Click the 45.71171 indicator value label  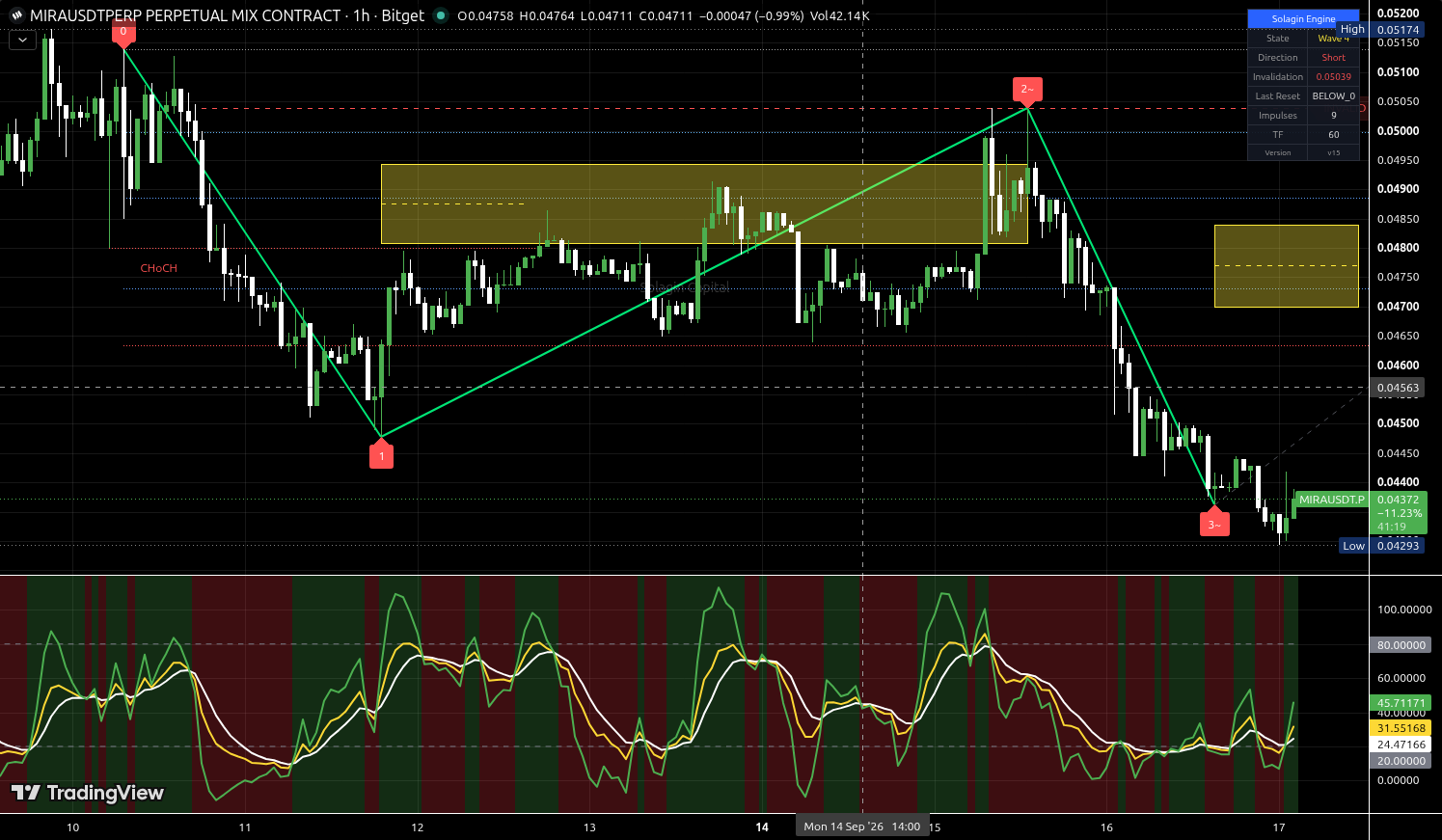[1401, 704]
